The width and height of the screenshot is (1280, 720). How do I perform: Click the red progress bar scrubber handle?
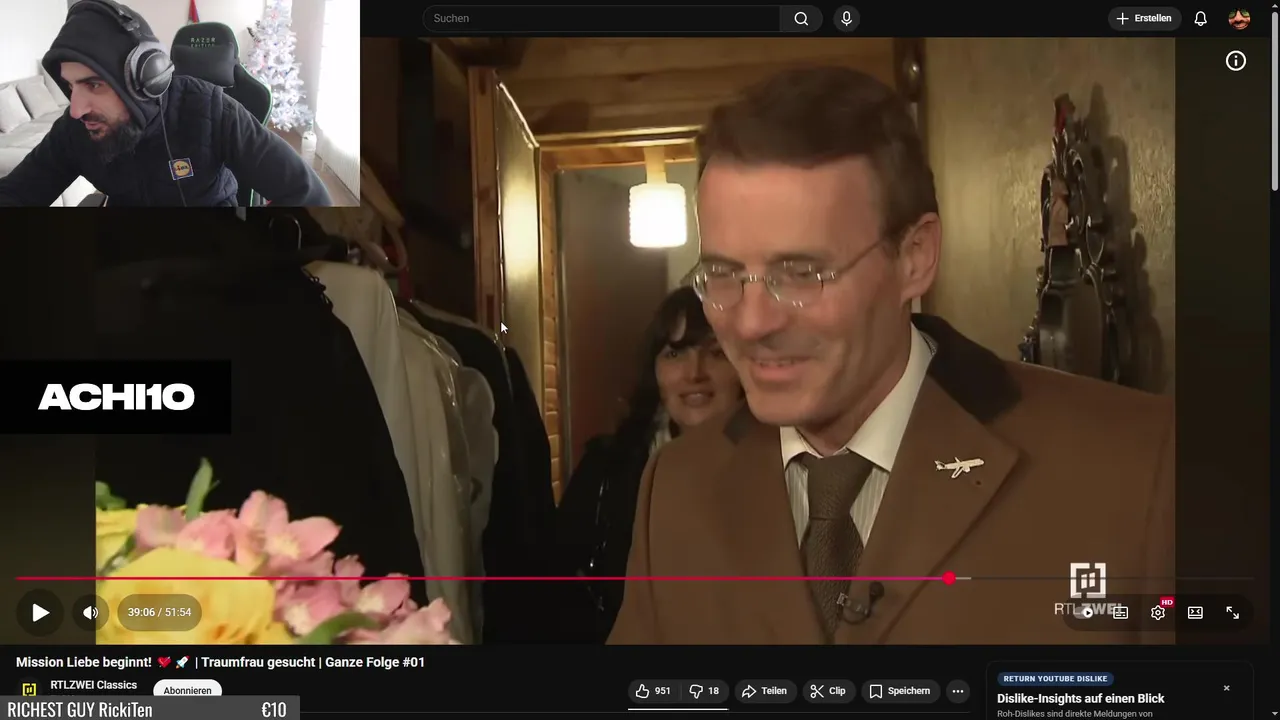pos(949,578)
